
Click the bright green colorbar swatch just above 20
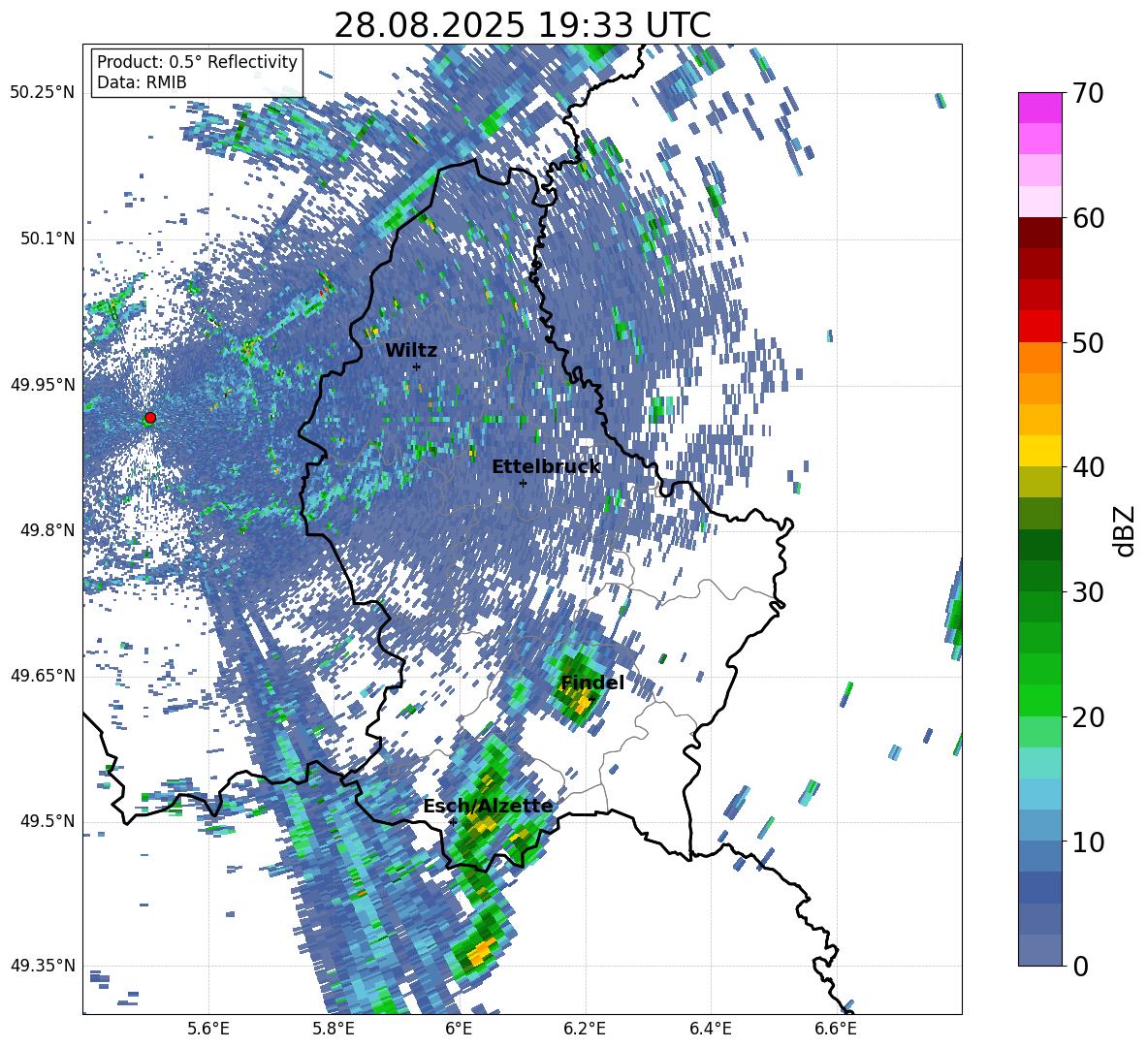1040,700
